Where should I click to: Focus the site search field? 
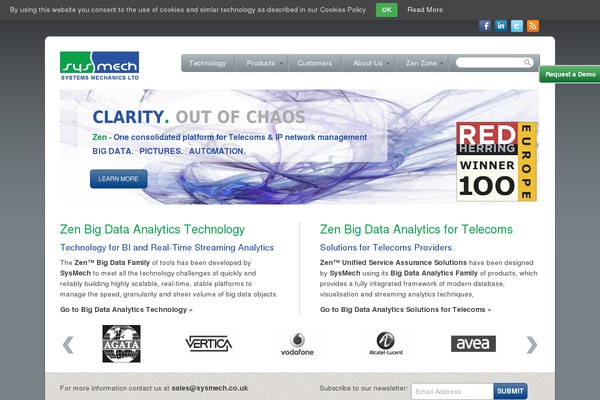(490, 62)
